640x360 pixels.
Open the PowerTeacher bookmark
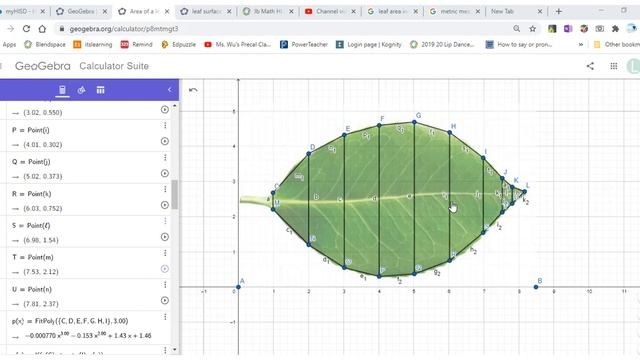[x=304, y=44]
